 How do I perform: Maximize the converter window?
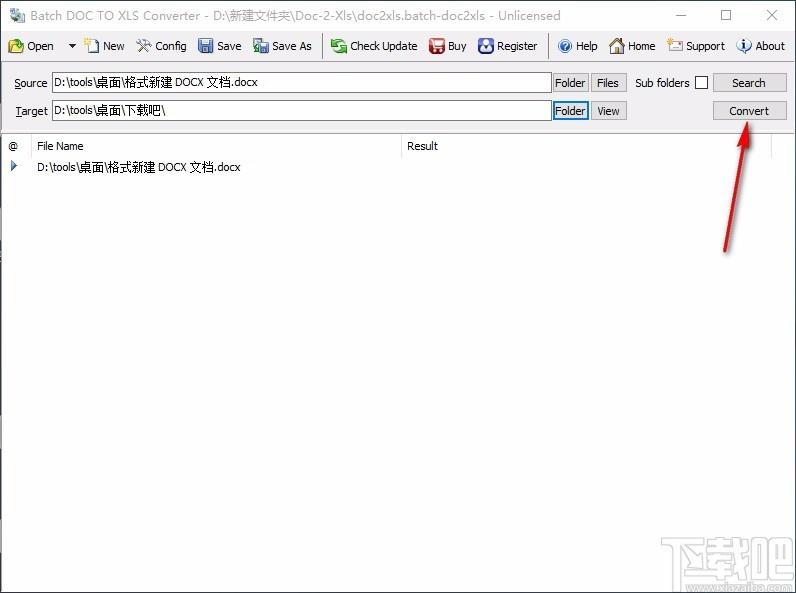pos(726,16)
